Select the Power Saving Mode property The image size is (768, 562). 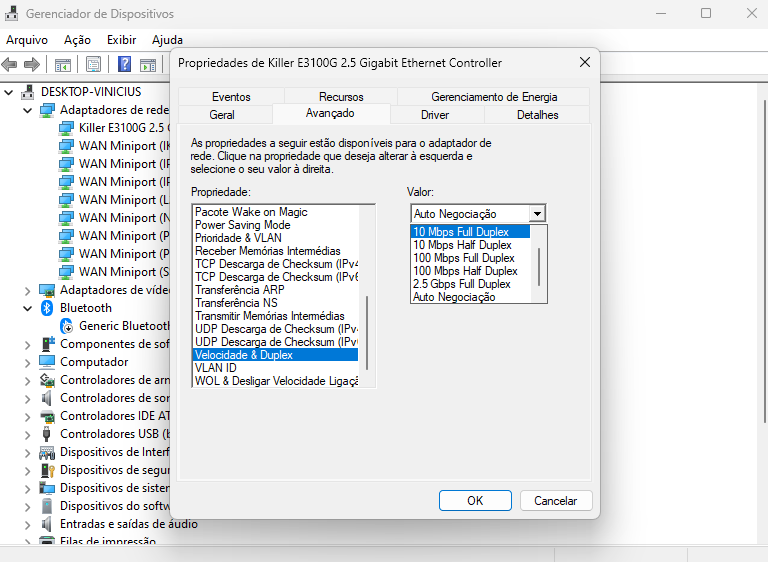(276, 225)
